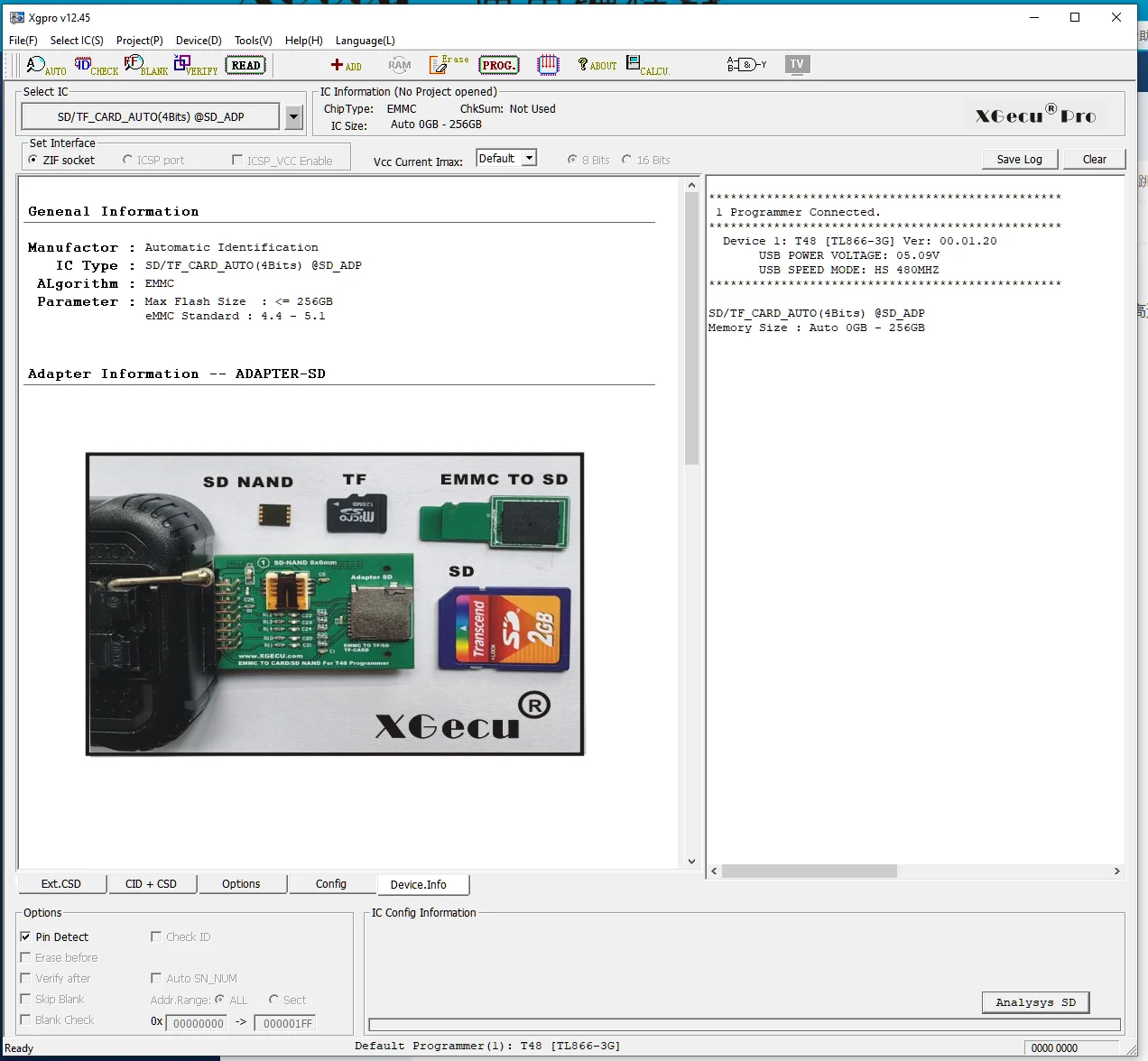The height and width of the screenshot is (1061, 1148).
Task: Click the Clear log button
Action: (x=1094, y=159)
